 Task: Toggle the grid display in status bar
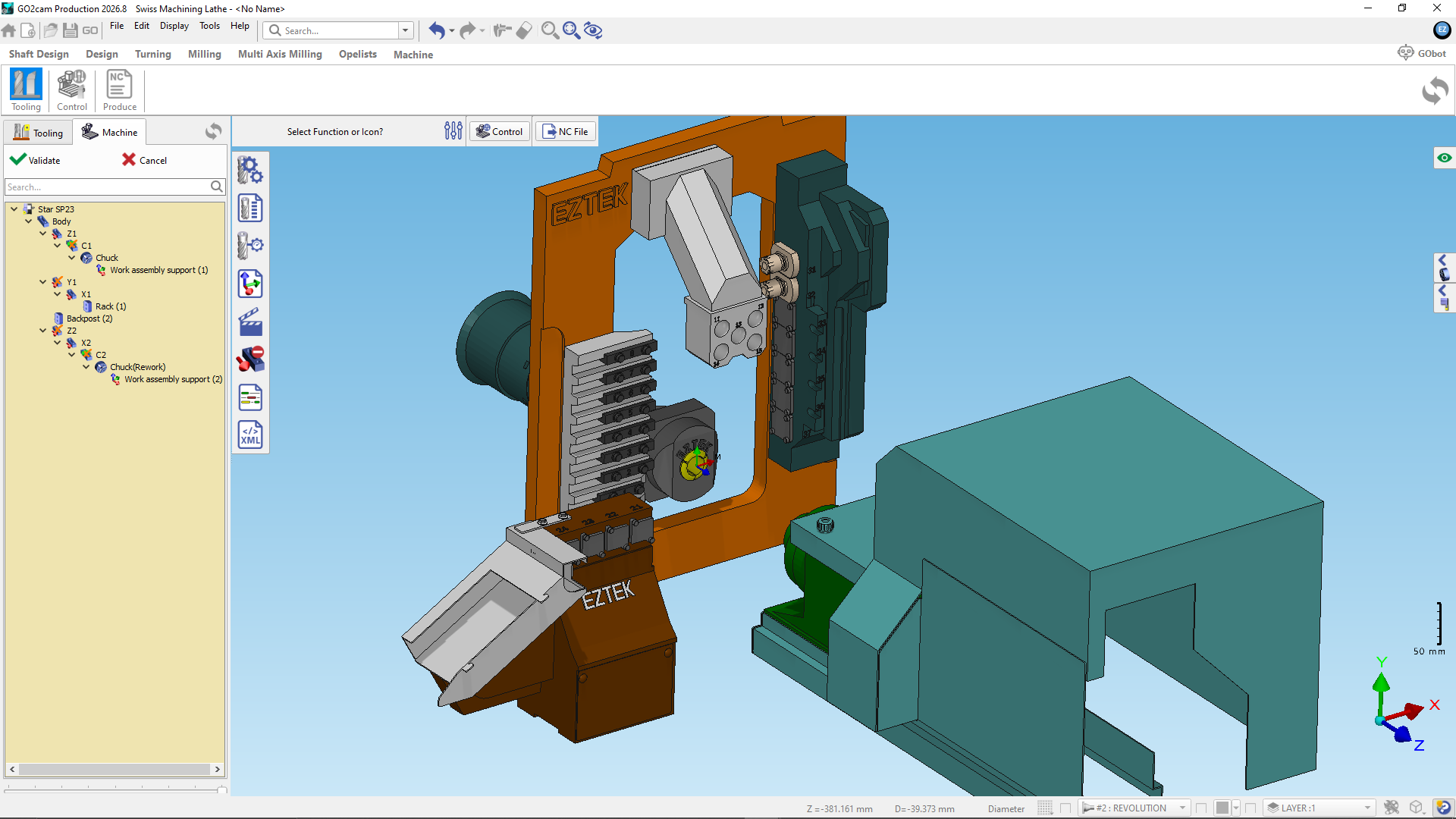[x=1045, y=808]
